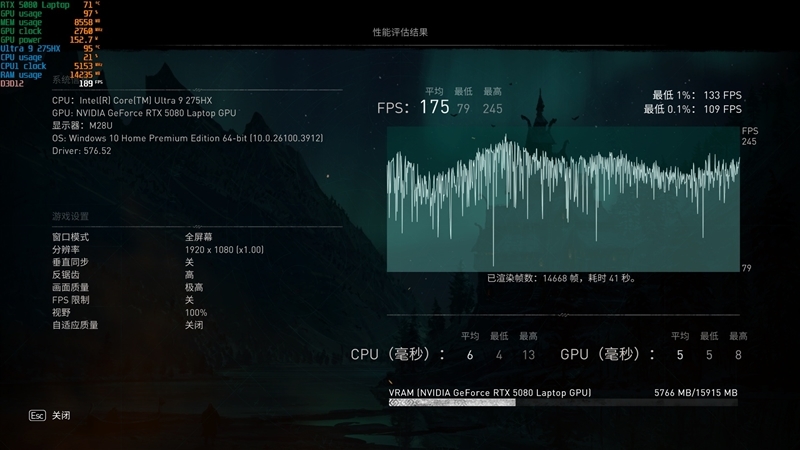
Task: Click the maximum FPS value 245 beside the average
Action: pos(492,109)
